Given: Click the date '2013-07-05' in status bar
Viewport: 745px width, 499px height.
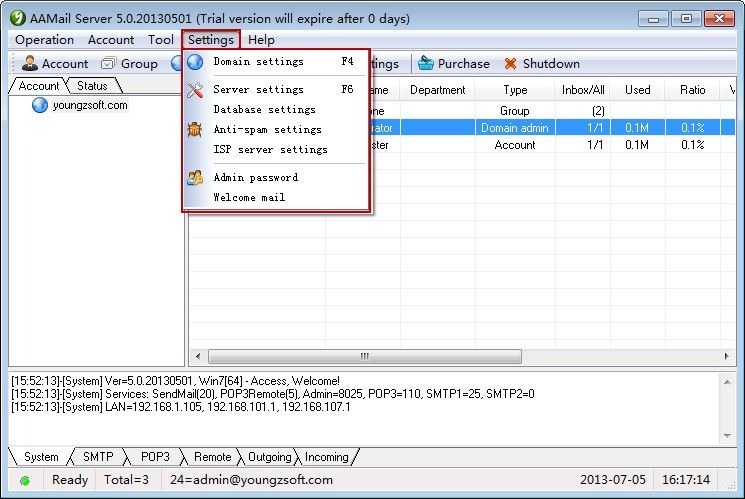Looking at the screenshot, I should [x=613, y=480].
